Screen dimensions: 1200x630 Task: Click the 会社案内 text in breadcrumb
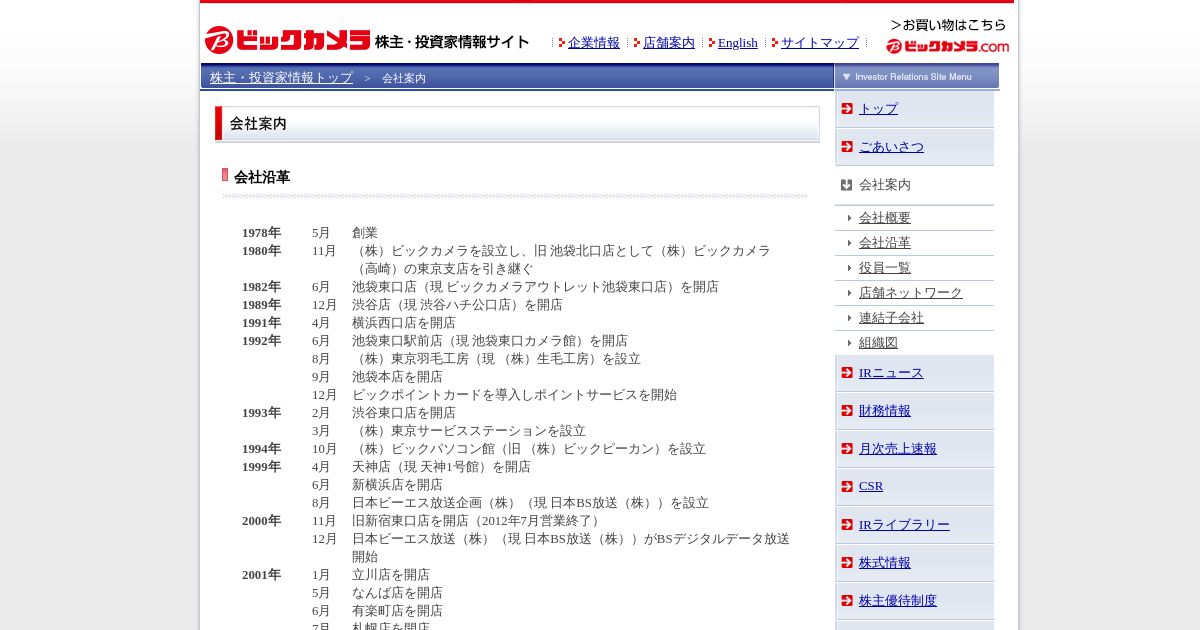coord(404,78)
